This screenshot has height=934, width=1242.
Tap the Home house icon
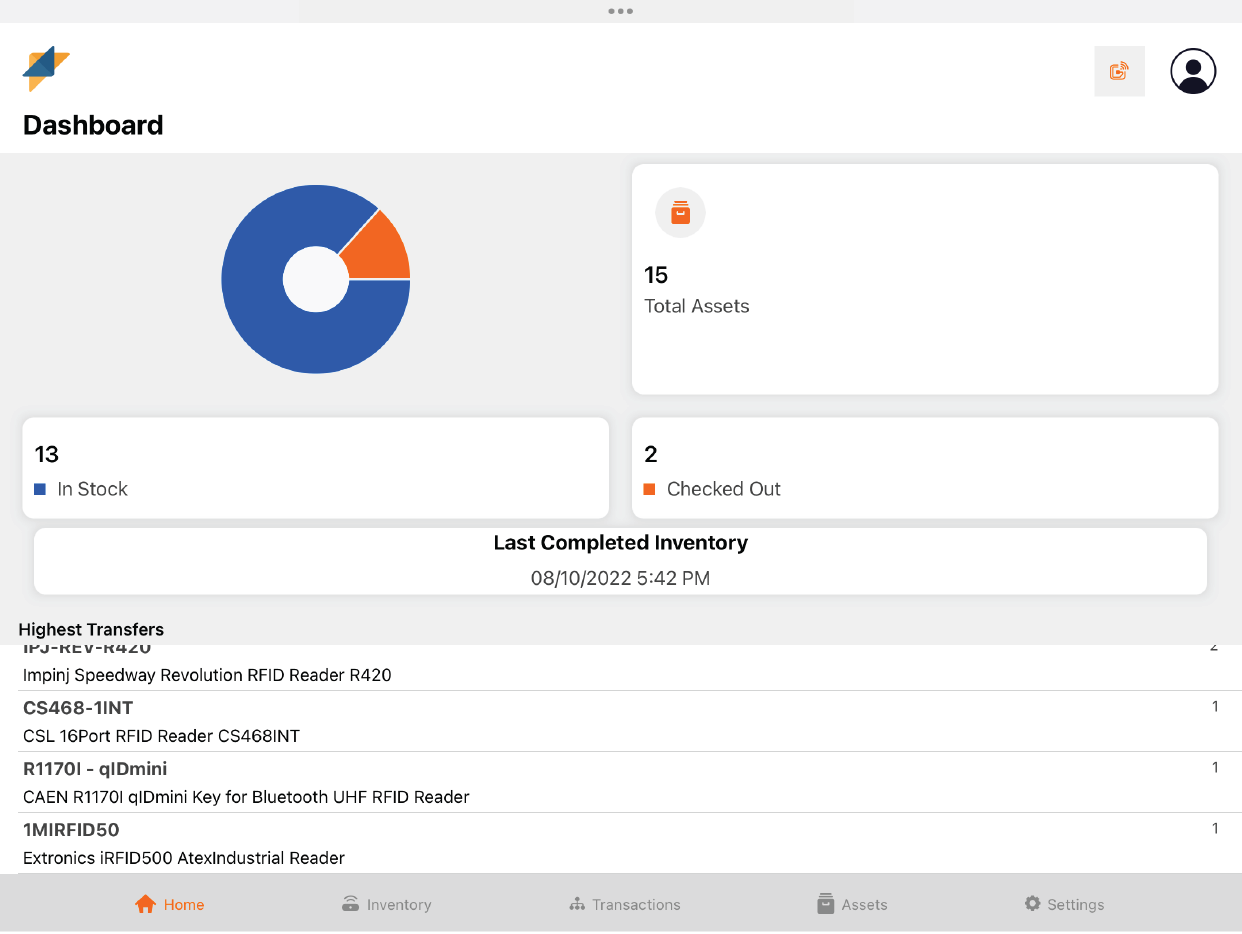tap(145, 904)
